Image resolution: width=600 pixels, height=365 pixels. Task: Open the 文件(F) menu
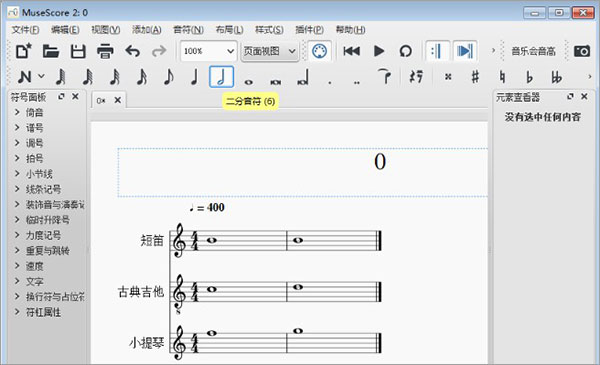(x=25, y=29)
